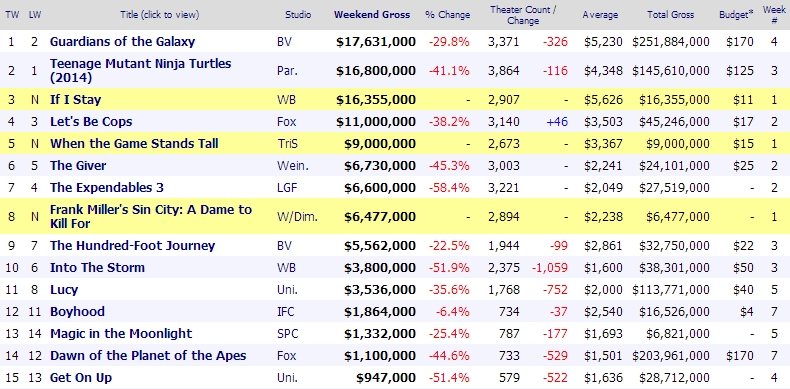Click The Expendables 3 title

click(107, 187)
